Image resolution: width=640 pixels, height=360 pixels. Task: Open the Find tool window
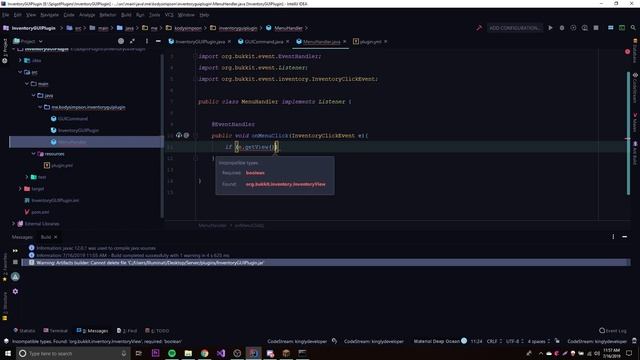127,331
